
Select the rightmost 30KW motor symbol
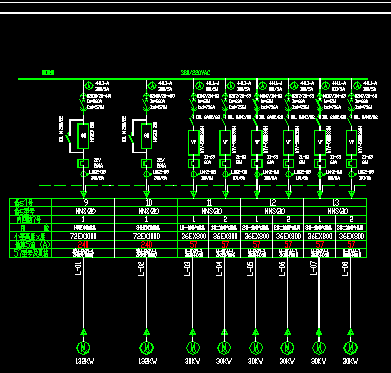350,348
